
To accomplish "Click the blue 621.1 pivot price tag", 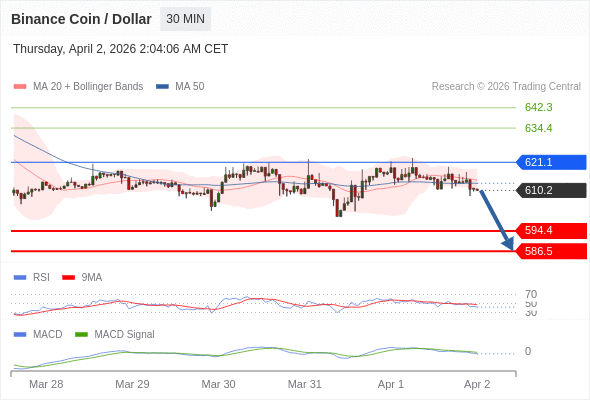I will pyautogui.click(x=551, y=162).
